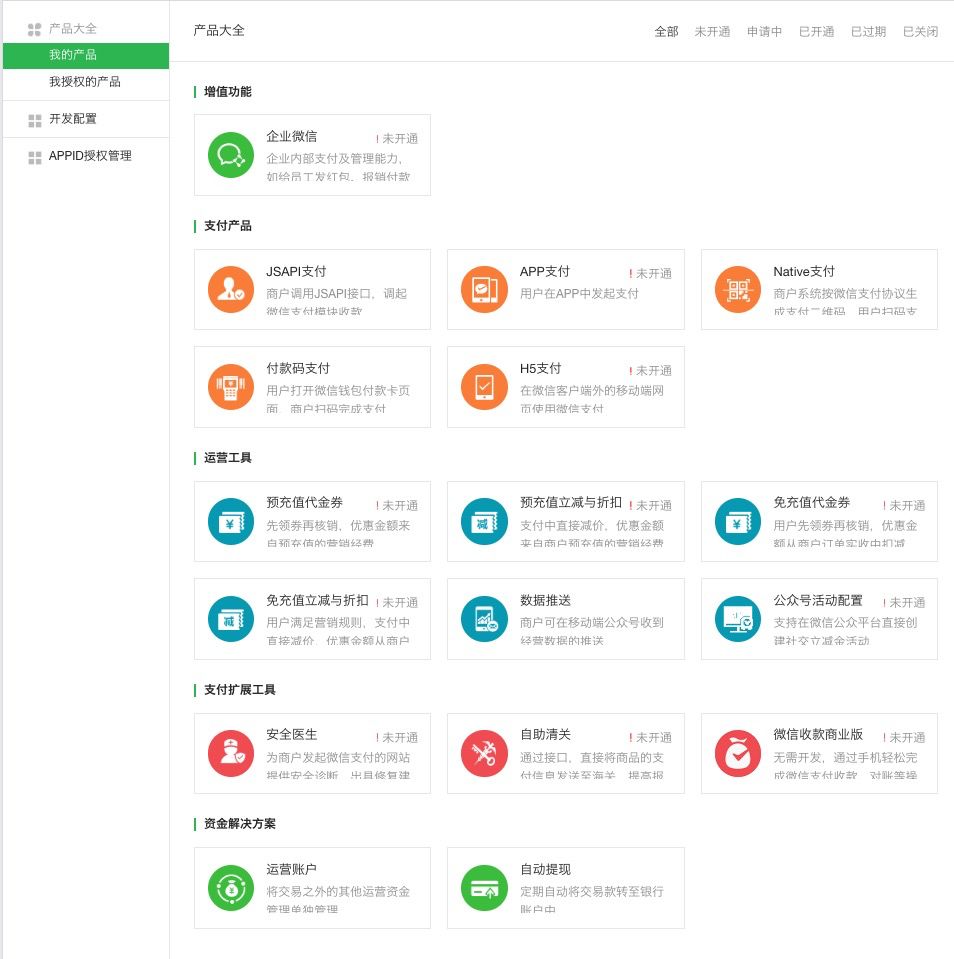Click the 免充值立减与折扣 discount icon
Image resolution: width=954 pixels, height=959 pixels.
231,619
